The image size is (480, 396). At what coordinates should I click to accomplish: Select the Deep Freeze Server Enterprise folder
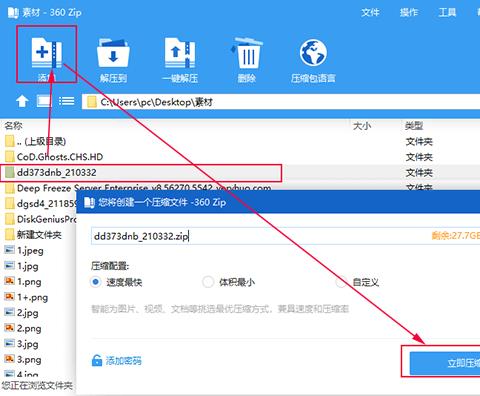click(144, 188)
